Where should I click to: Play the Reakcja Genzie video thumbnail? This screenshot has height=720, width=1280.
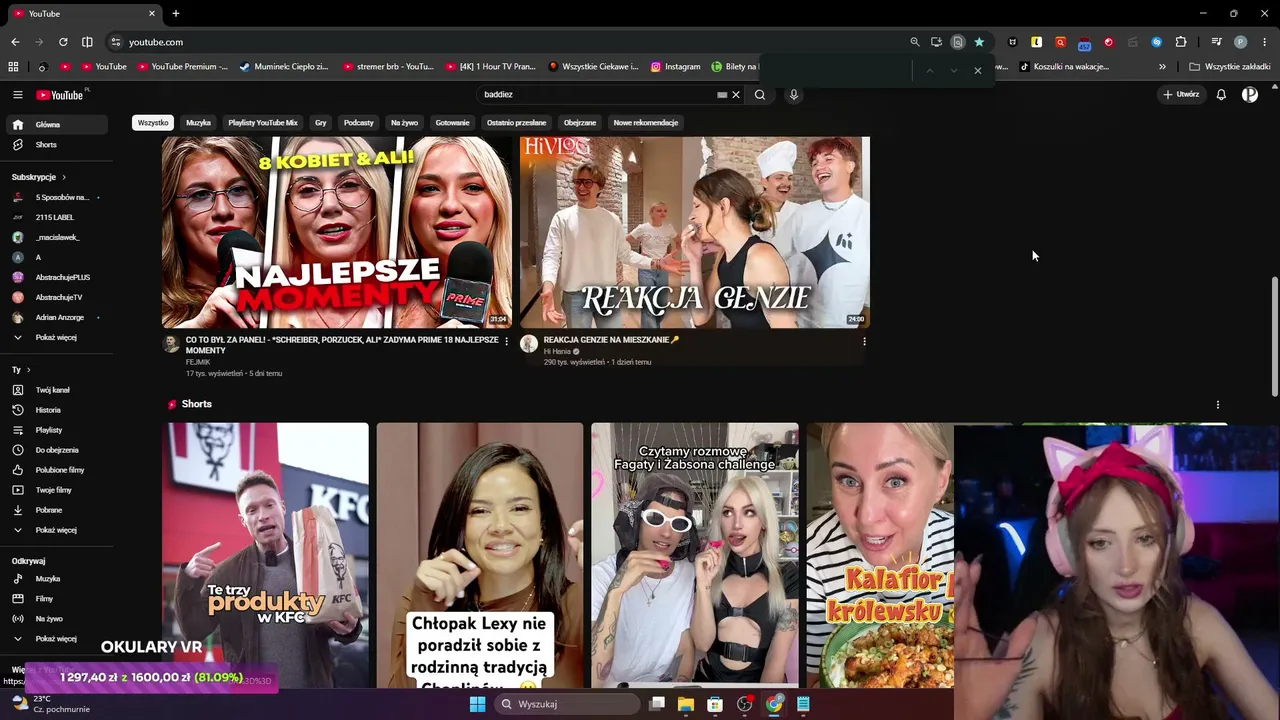point(695,232)
